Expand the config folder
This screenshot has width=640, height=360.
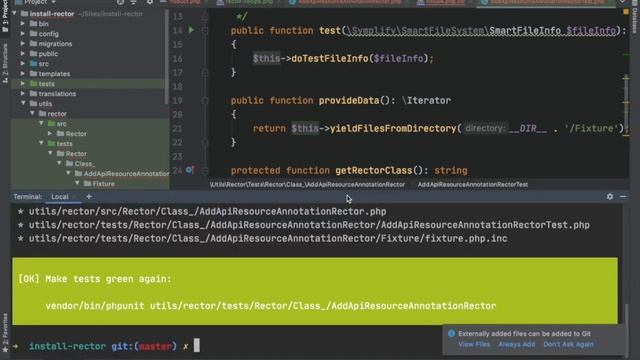pyautogui.click(x=23, y=33)
